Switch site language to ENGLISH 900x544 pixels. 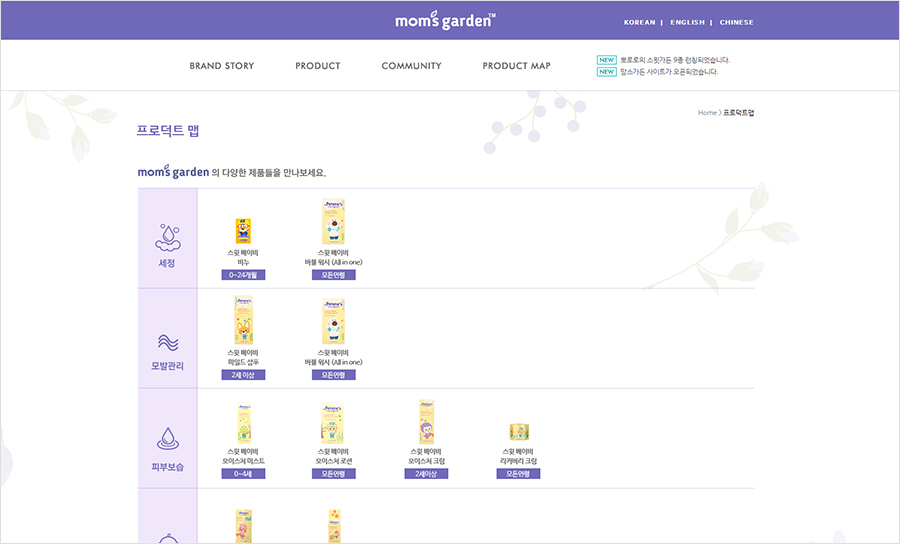click(687, 22)
